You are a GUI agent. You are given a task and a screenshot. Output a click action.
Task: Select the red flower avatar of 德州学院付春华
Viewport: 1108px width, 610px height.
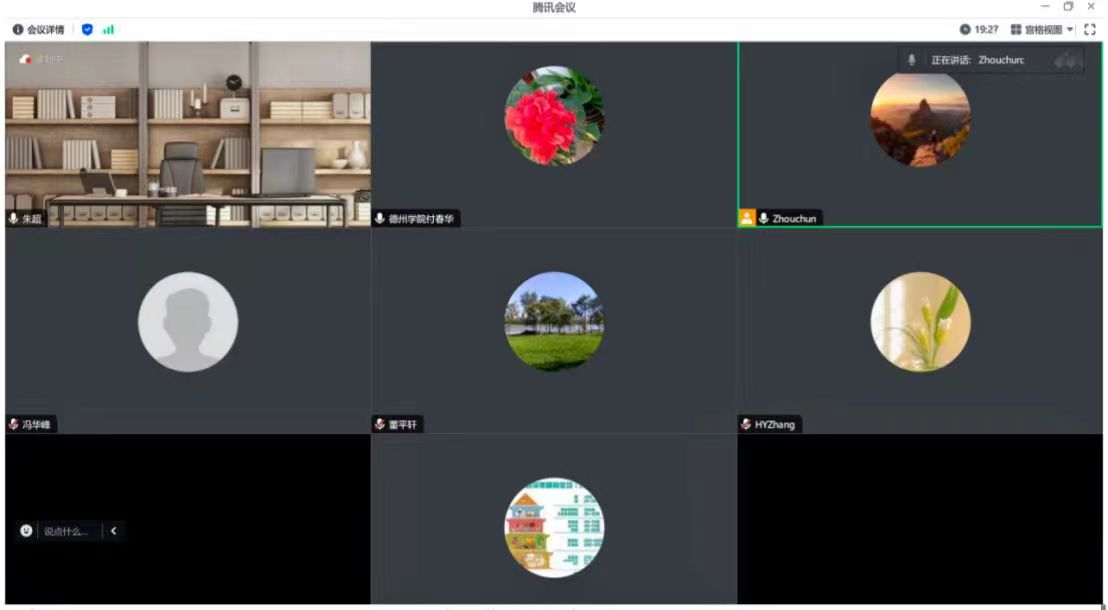tap(553, 115)
